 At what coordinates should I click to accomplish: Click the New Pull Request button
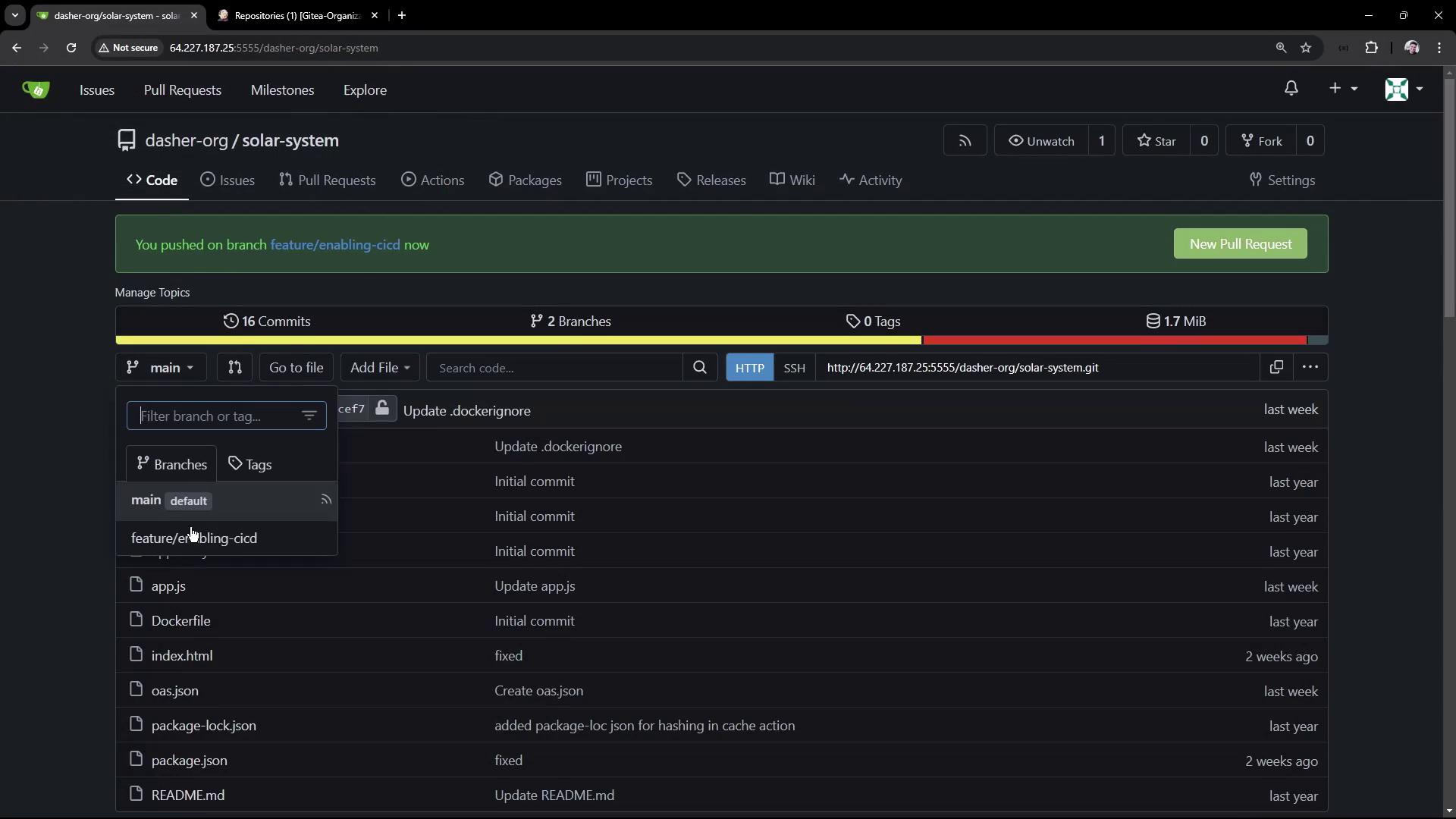(x=1240, y=244)
